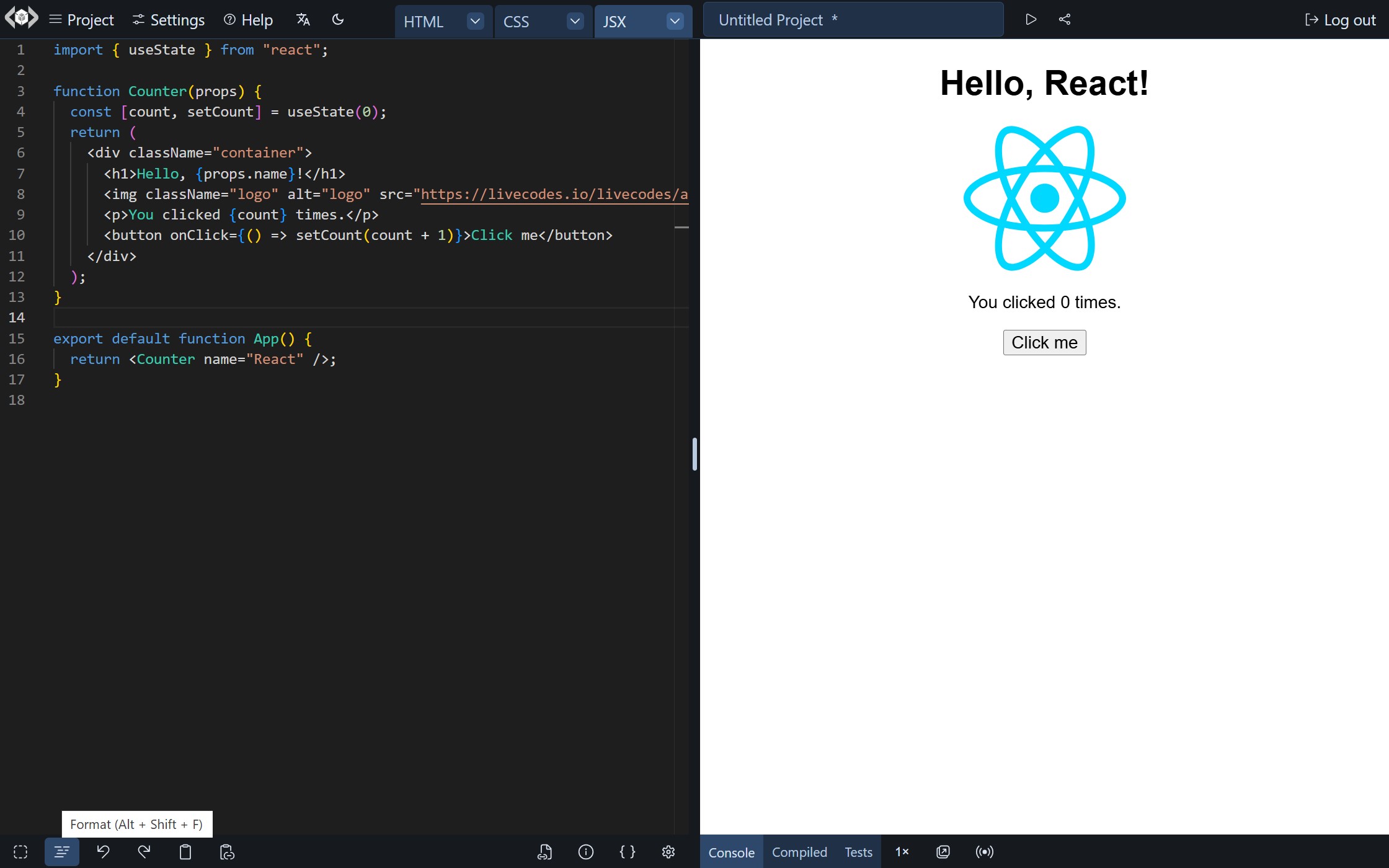Toggle dark theme moon icon

tap(338, 20)
